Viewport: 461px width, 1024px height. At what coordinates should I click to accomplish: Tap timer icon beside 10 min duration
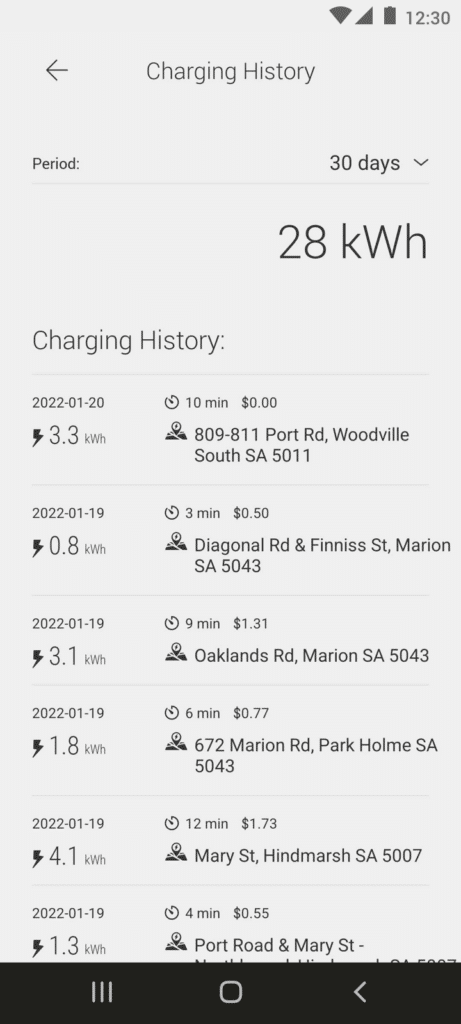point(172,403)
